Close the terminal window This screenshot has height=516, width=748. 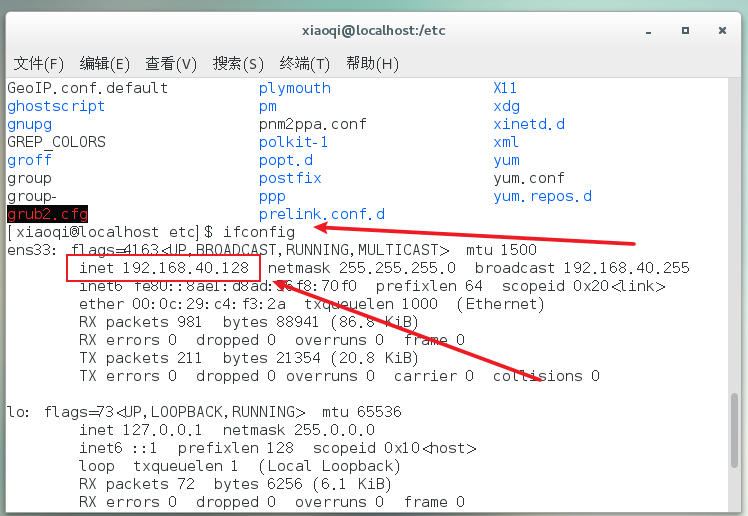tap(722, 31)
